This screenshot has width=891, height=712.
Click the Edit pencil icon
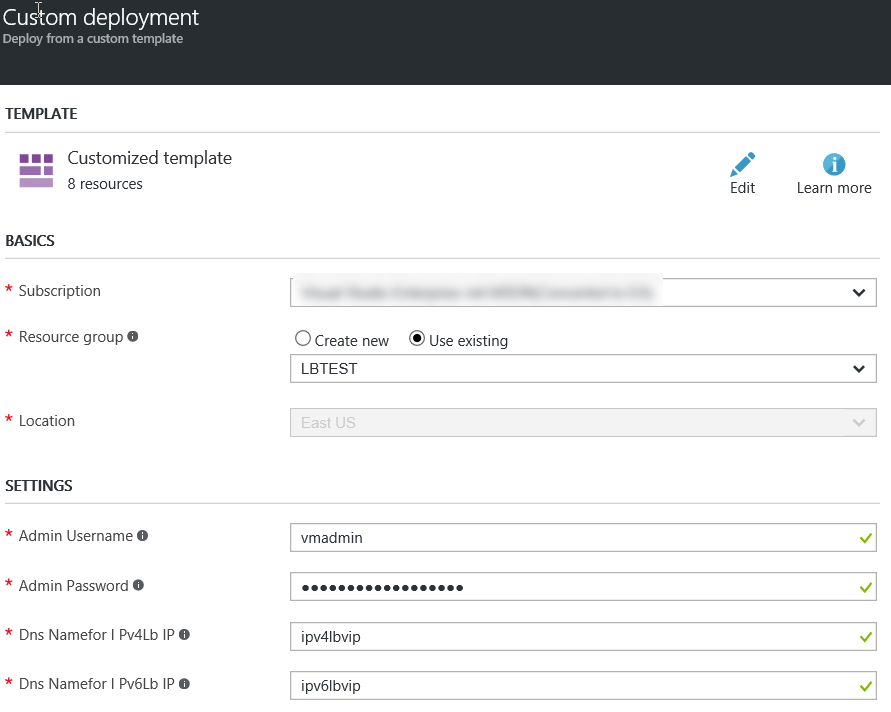pyautogui.click(x=742, y=164)
